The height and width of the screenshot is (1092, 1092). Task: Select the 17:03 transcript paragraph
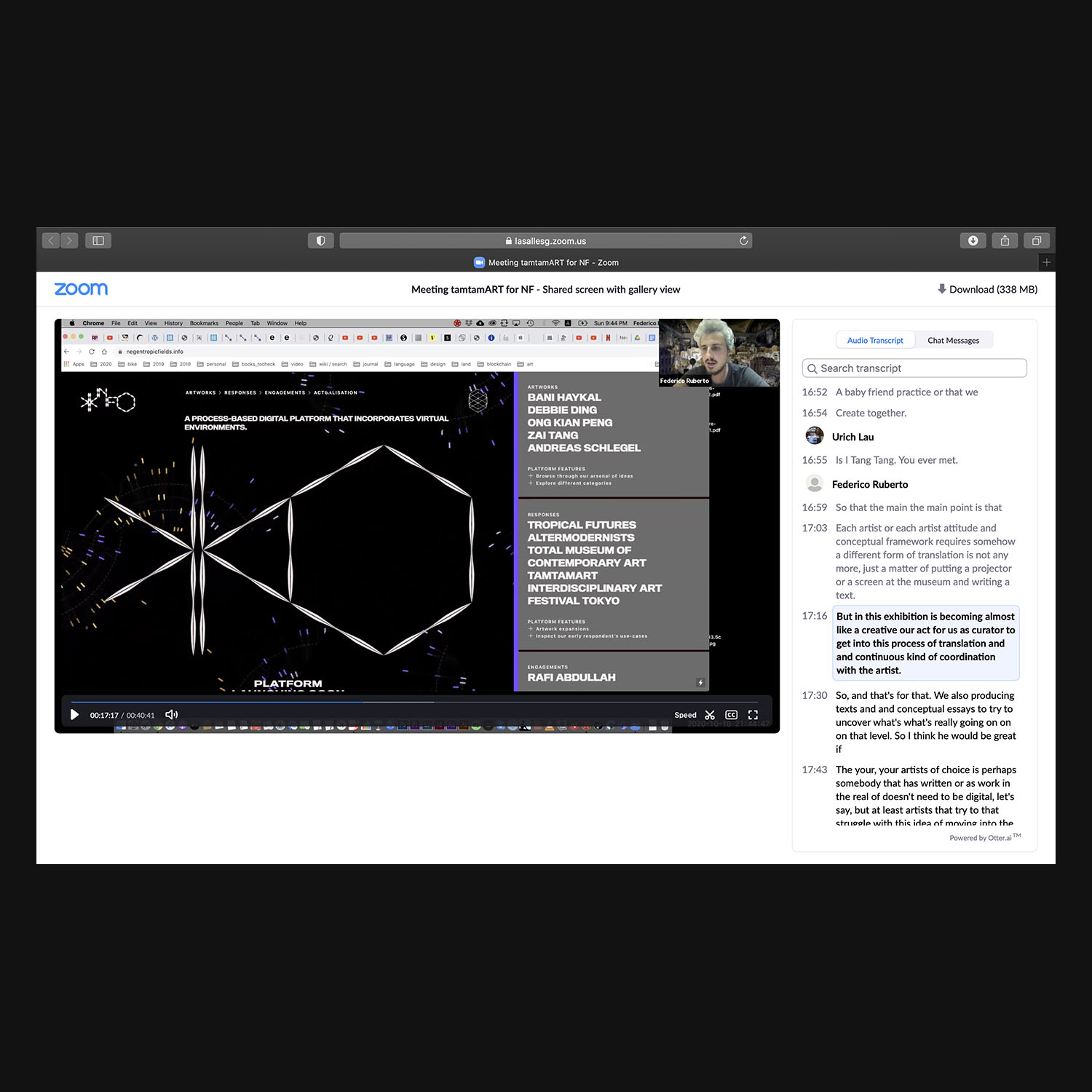[x=925, y=561]
